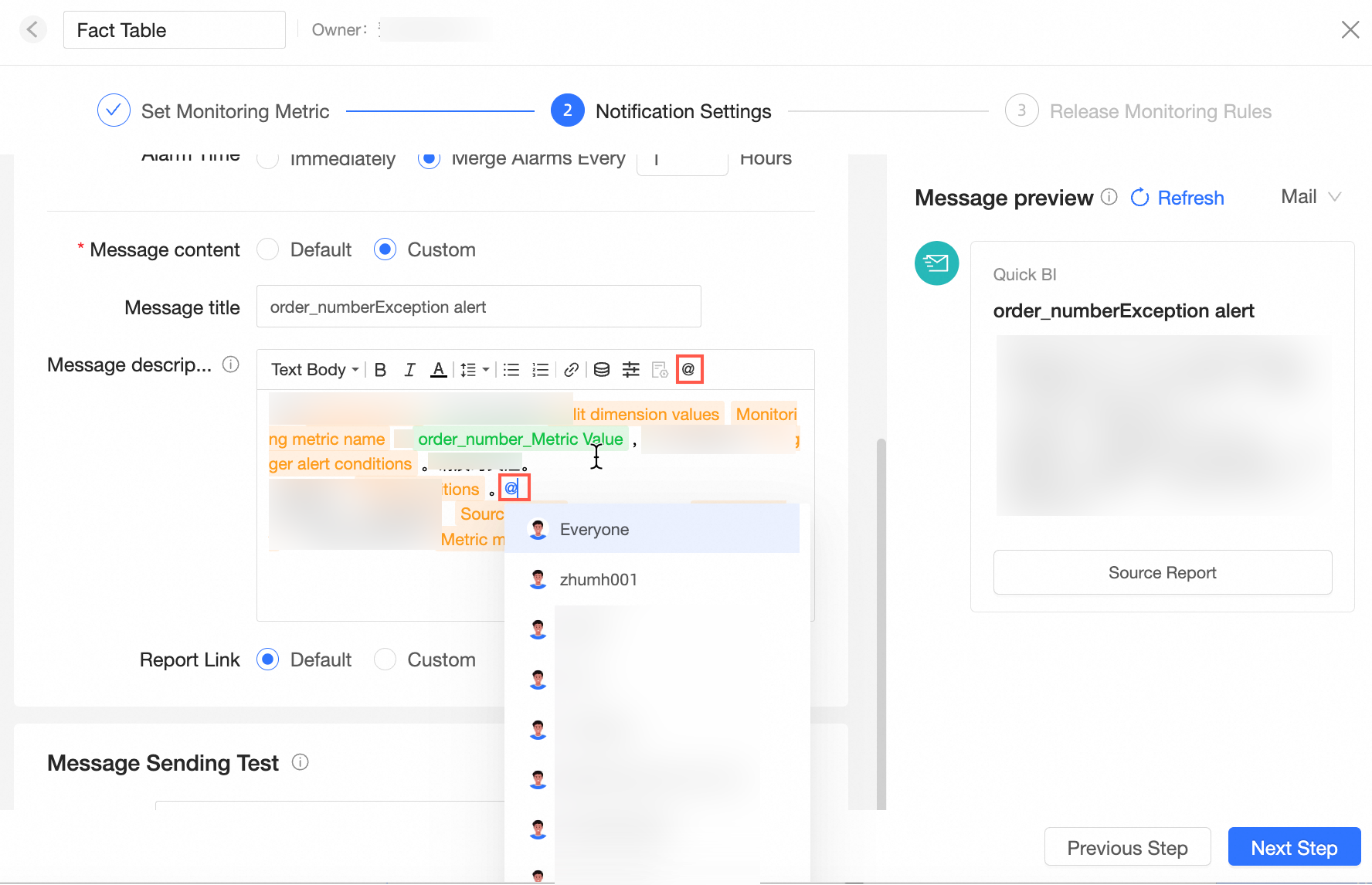
Task: Click the 'ger alert conditions' tag in editor
Action: coord(341,463)
